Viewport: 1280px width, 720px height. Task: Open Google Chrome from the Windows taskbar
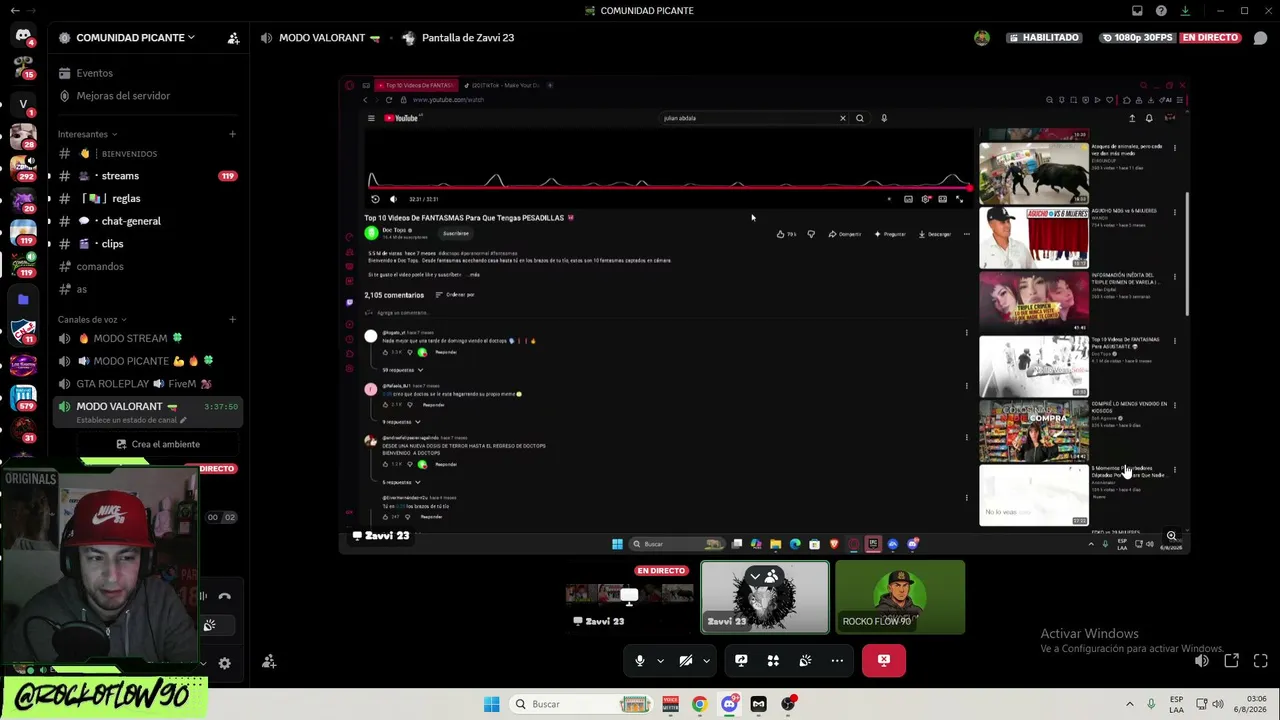[x=699, y=704]
